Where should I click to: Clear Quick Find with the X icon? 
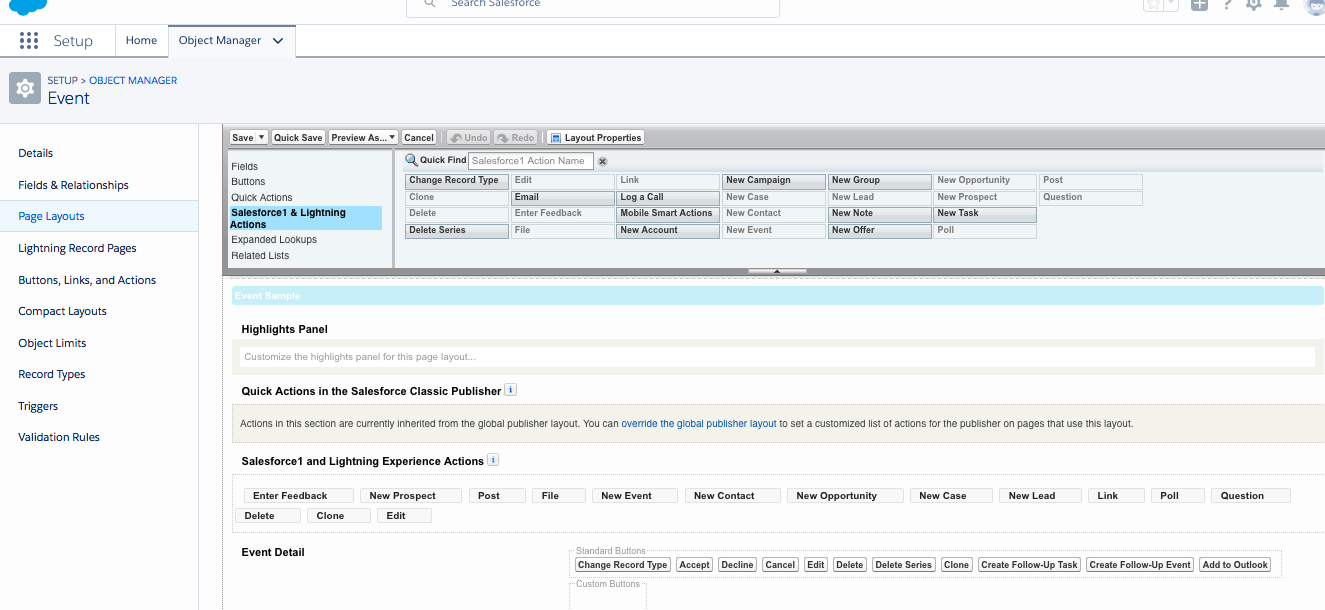coord(602,161)
